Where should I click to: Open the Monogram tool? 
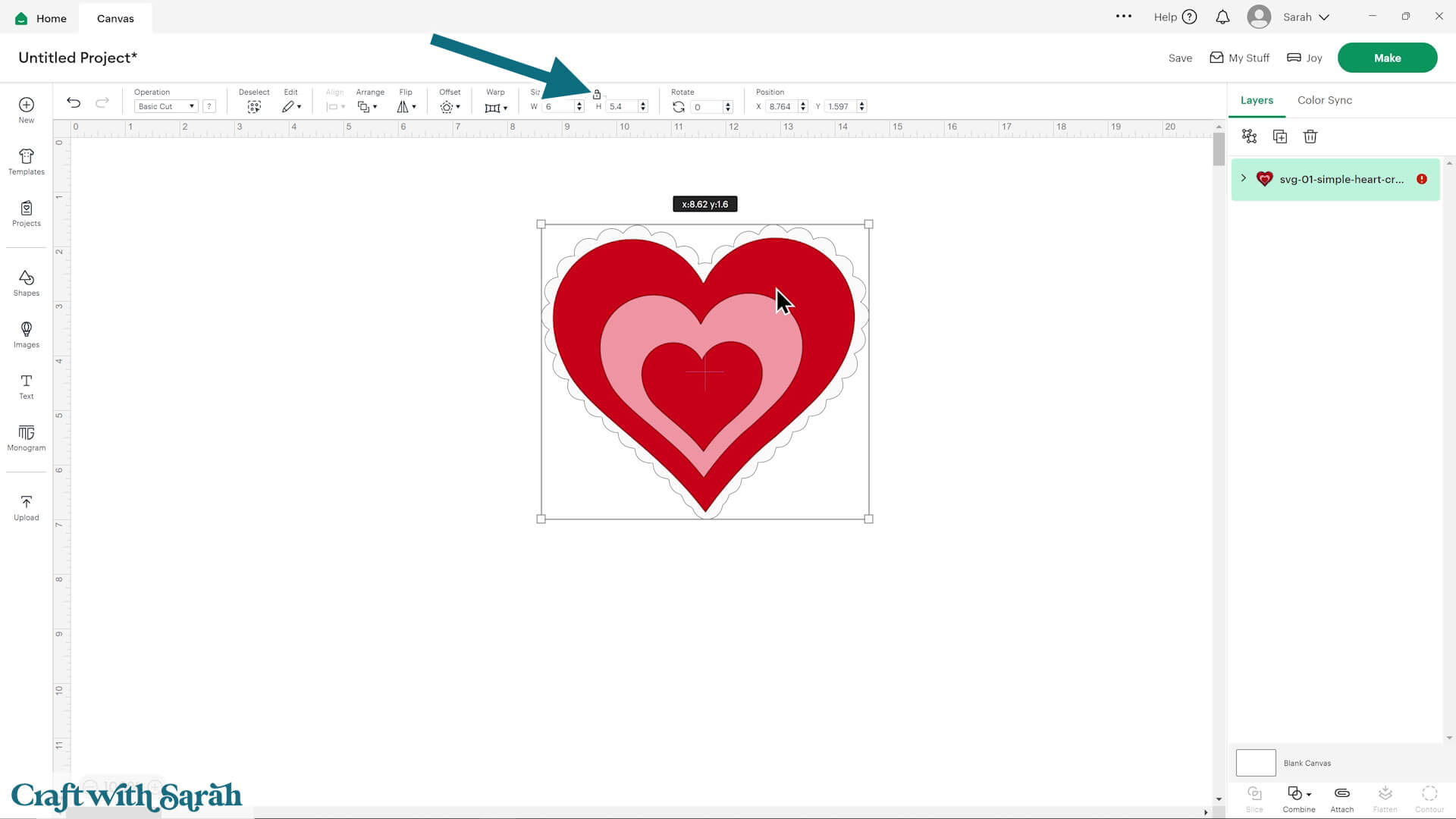(x=27, y=438)
